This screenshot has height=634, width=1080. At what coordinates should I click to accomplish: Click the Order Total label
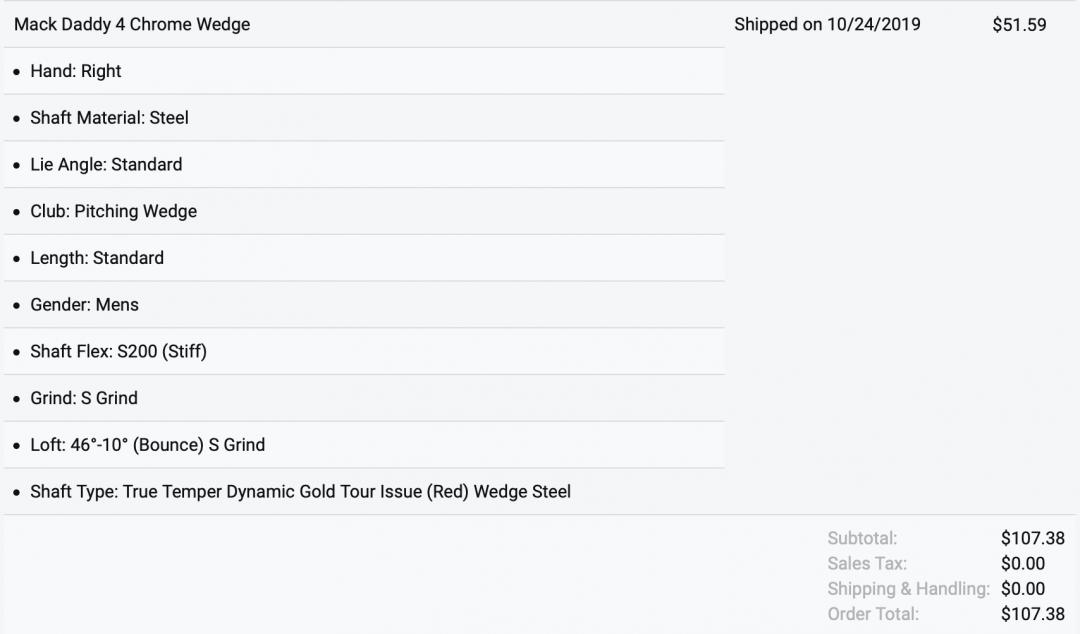(x=873, y=614)
